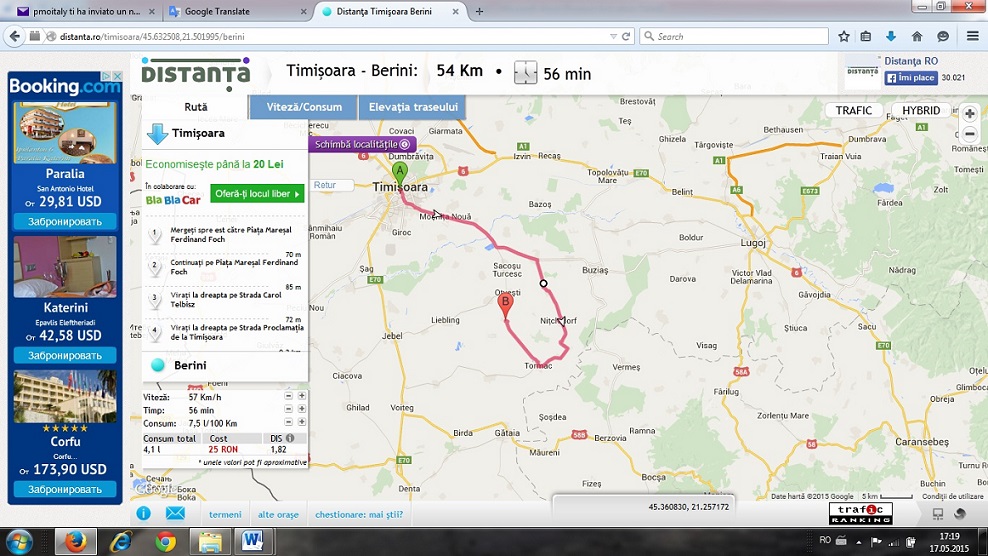Toggle the HYBRID map view
This screenshot has height=556, width=988.
(921, 110)
